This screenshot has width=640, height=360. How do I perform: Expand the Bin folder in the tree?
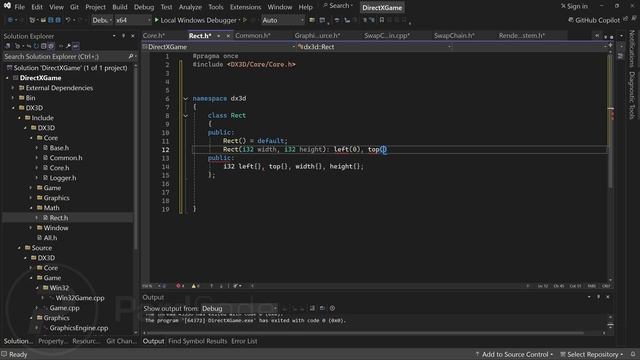click(13, 98)
